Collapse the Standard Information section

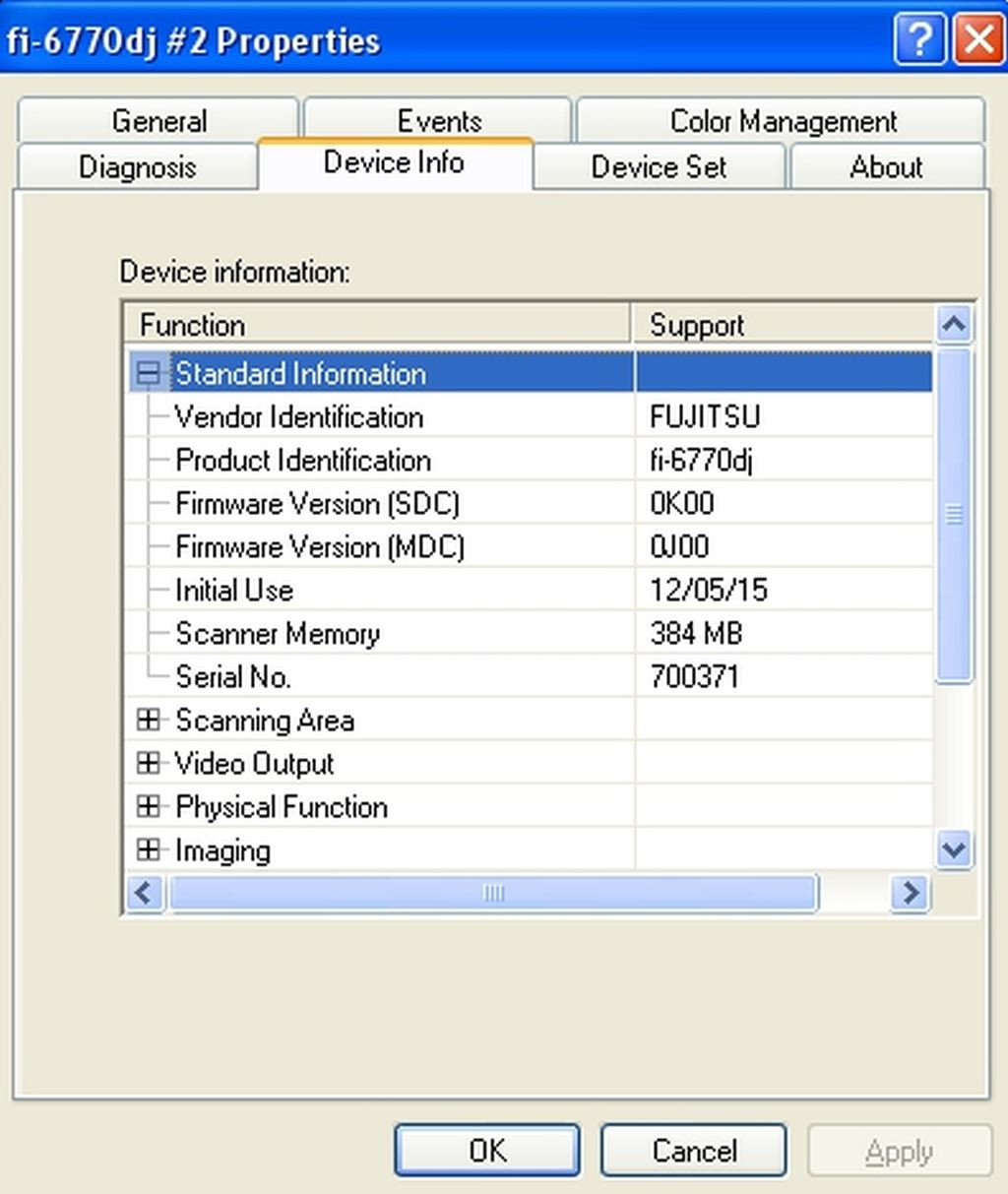pyautogui.click(x=150, y=373)
